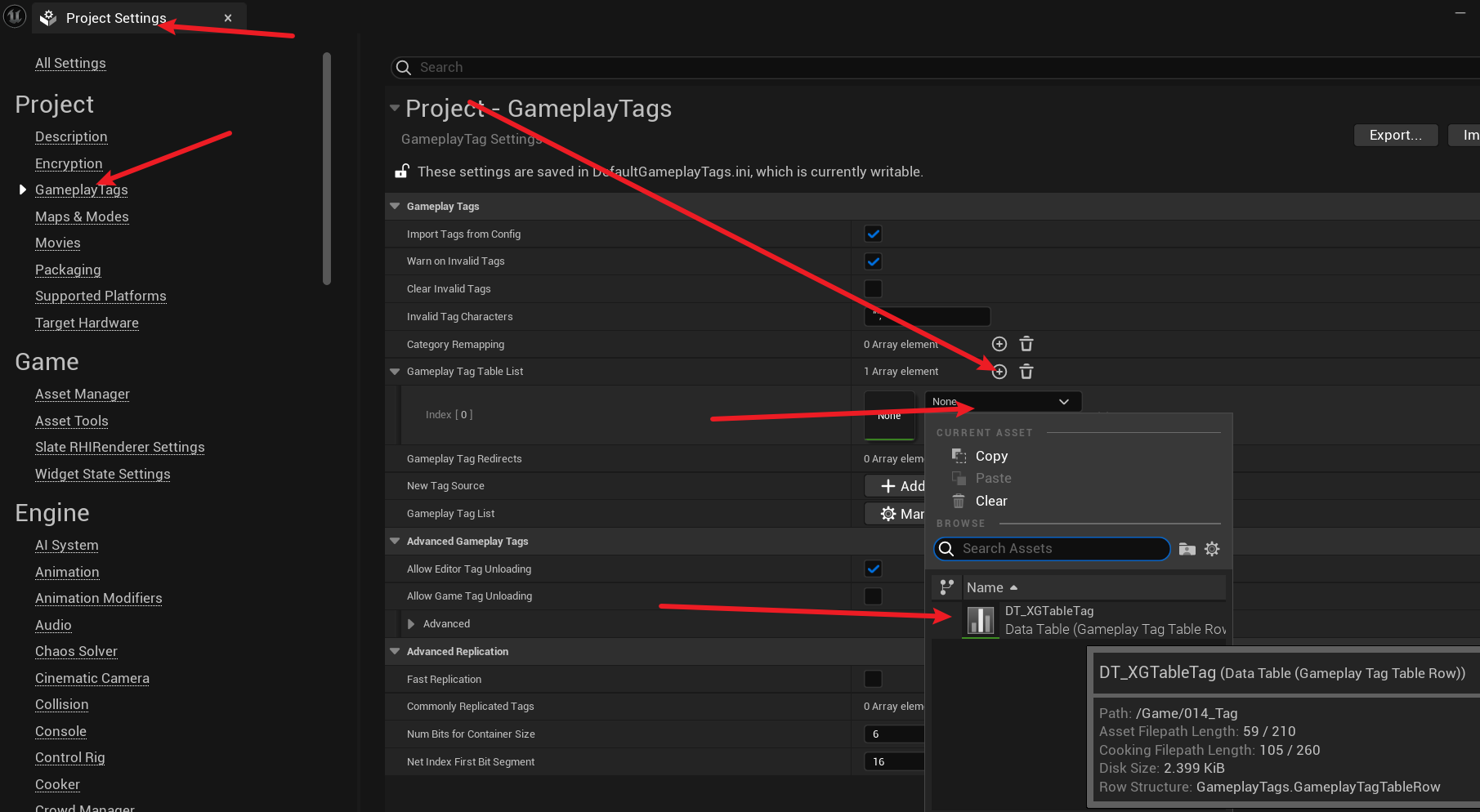Collapse the Gameplay Tags section
The width and height of the screenshot is (1480, 812).
[395, 207]
